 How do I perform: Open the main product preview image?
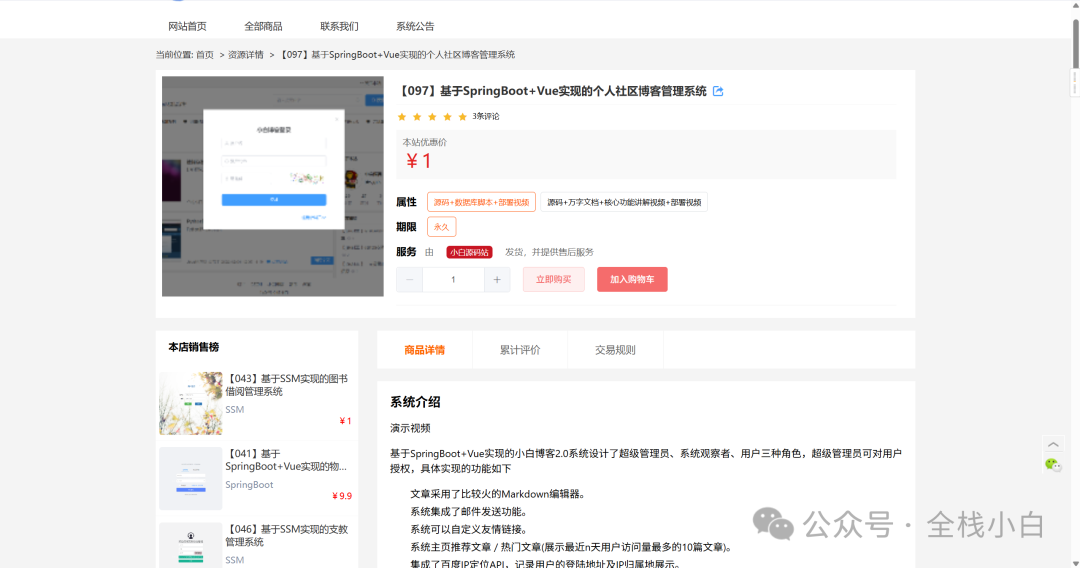pyautogui.click(x=273, y=187)
